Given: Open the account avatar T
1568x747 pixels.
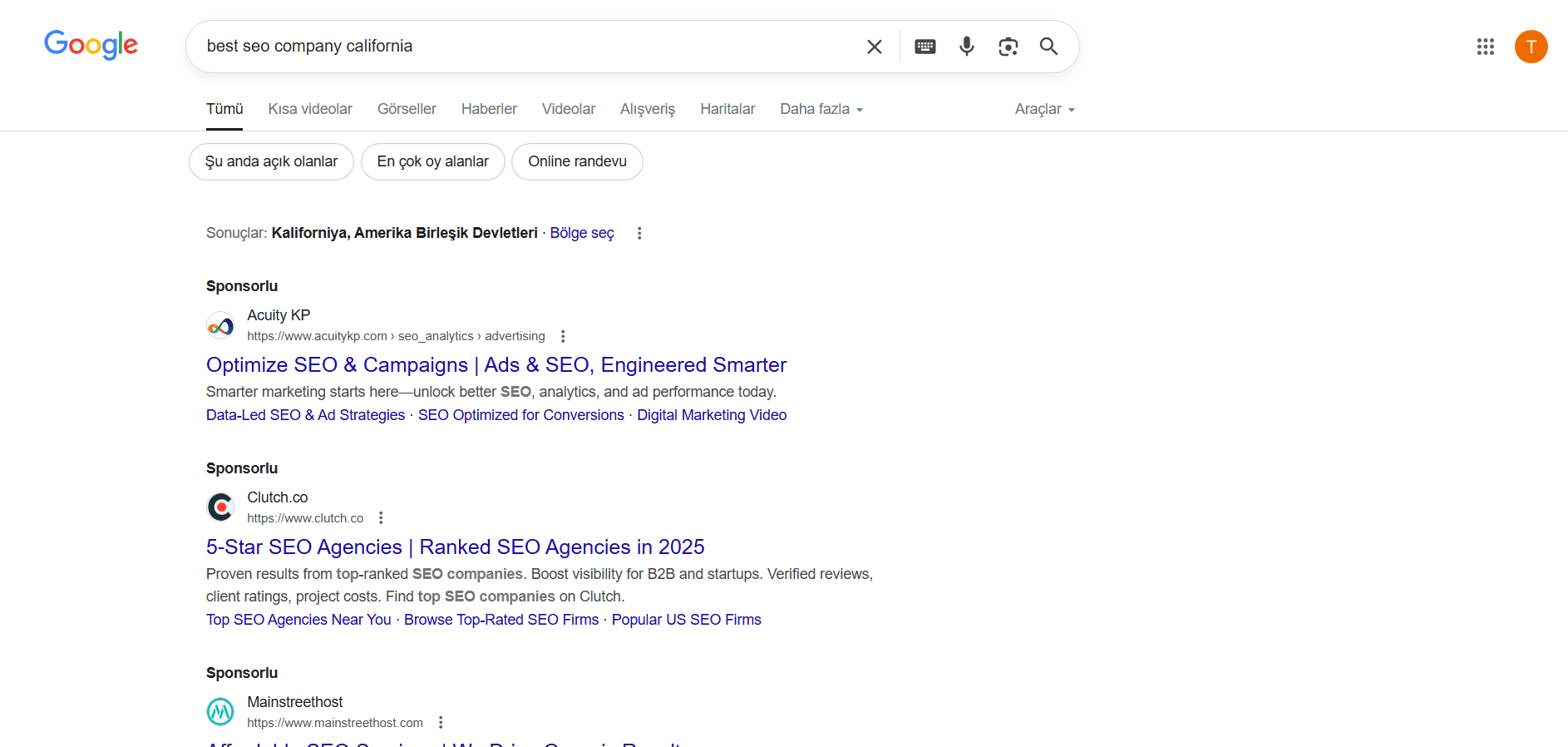Looking at the screenshot, I should tap(1531, 47).
